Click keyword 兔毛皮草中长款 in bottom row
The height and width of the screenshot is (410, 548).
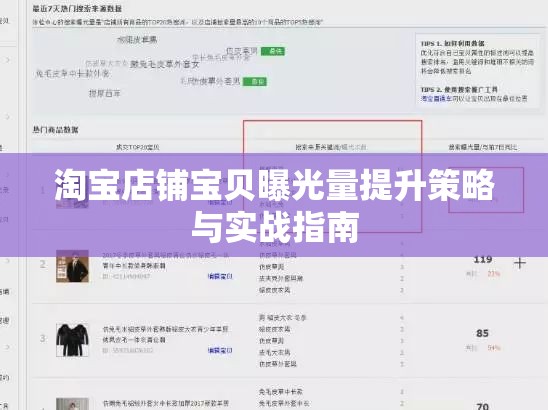(281, 392)
